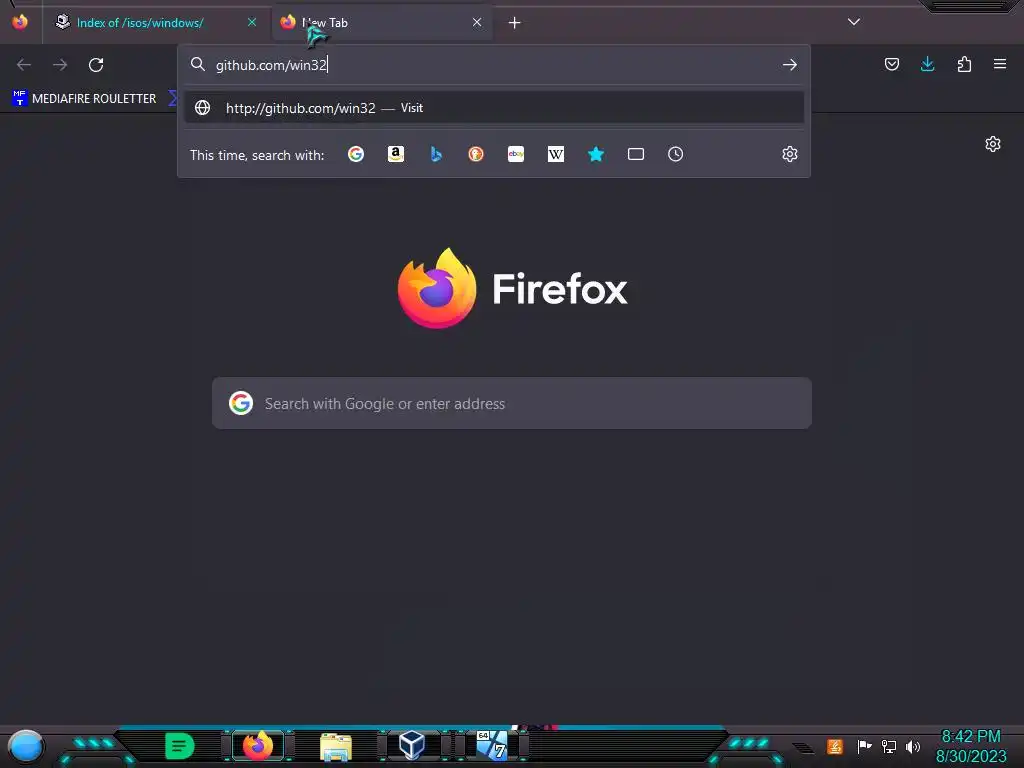This screenshot has height=768, width=1024.
Task: Click the Java update tray icon
Action: pyautogui.click(x=835, y=746)
